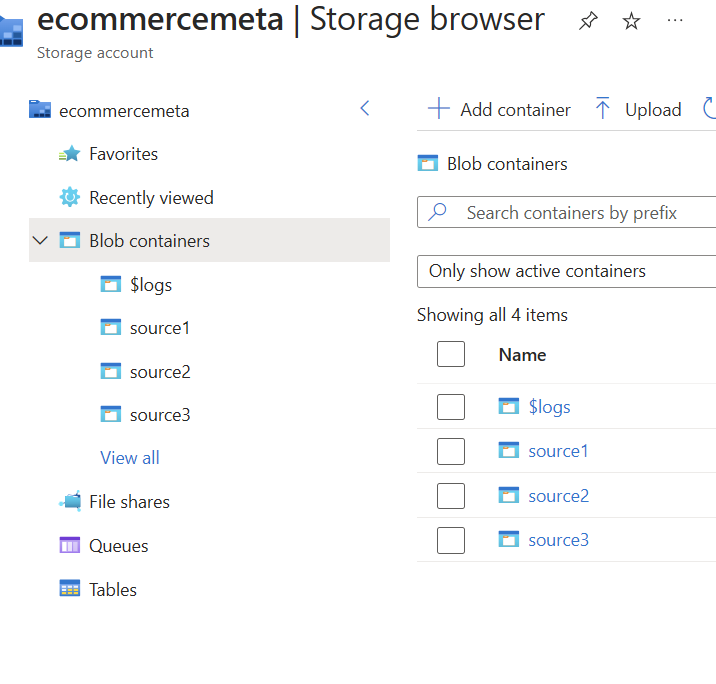Sort by the Name column header
This screenshot has height=684, width=716.
tap(522, 355)
